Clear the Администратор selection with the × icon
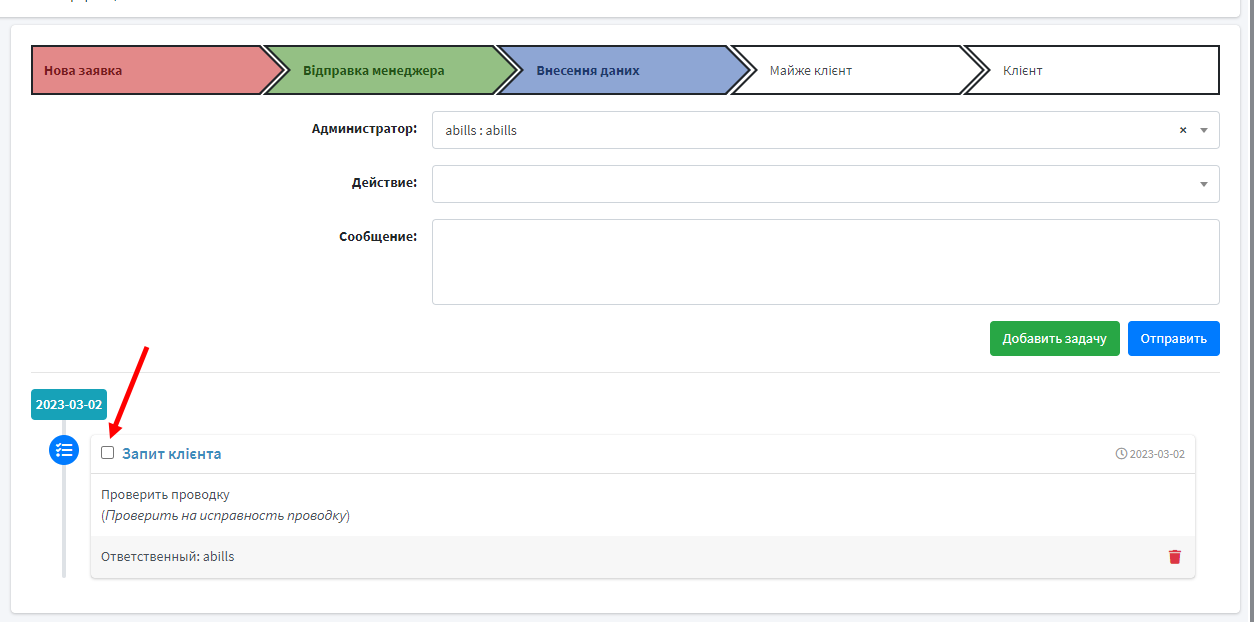The width and height of the screenshot is (1254, 622). 1183,130
